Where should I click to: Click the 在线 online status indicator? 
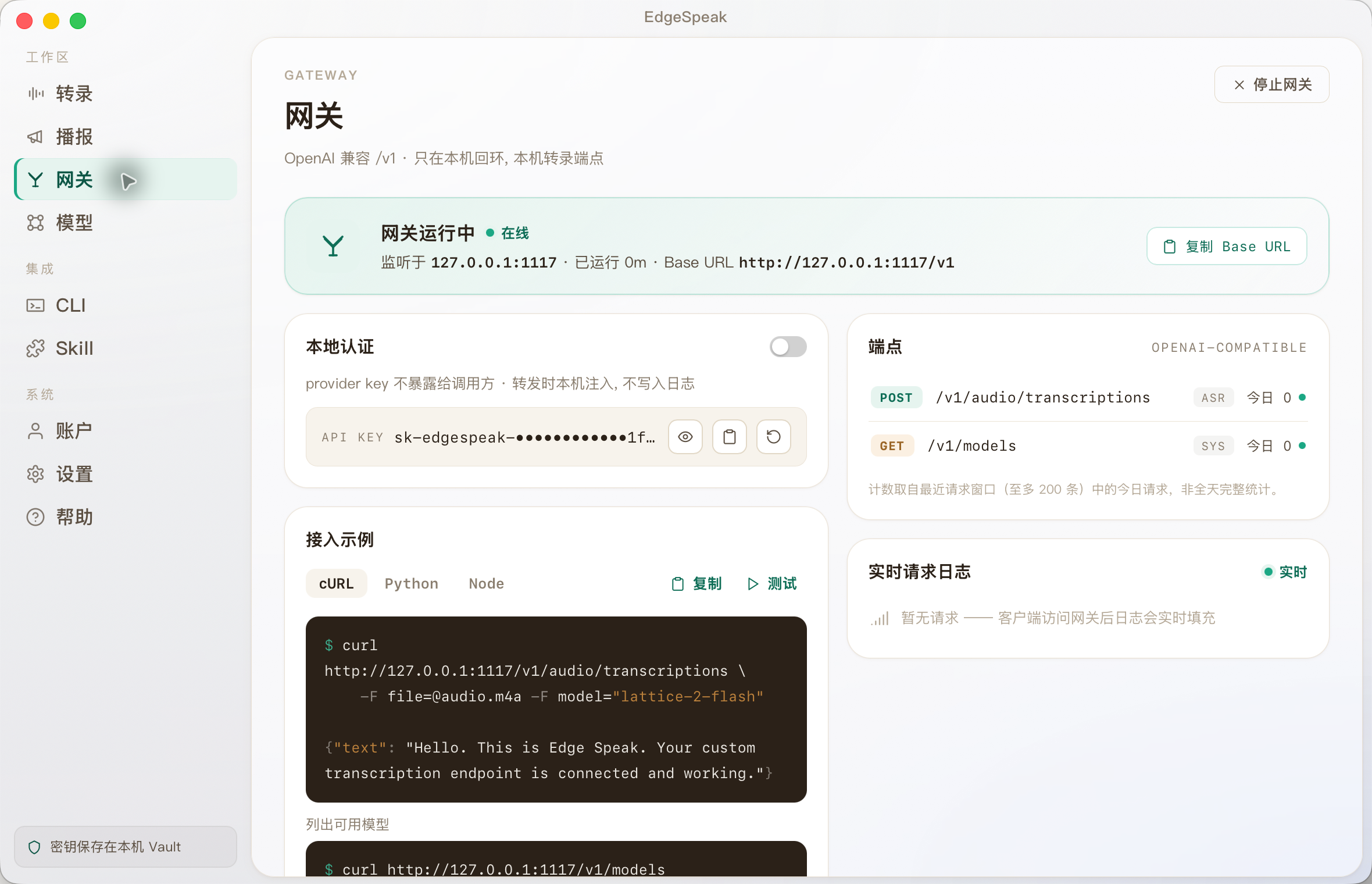point(508,233)
